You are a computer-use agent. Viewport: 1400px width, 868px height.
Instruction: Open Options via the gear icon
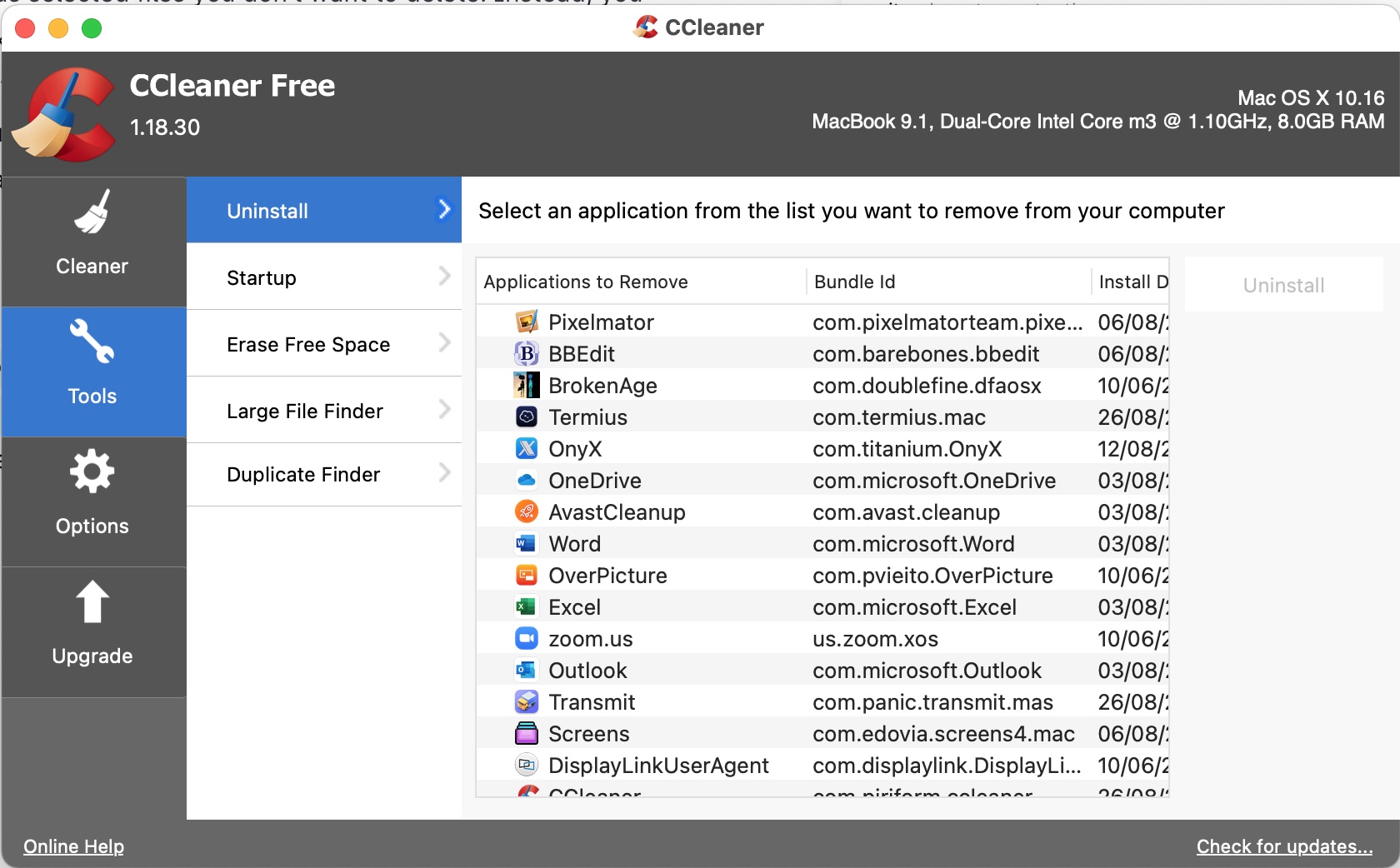92,471
